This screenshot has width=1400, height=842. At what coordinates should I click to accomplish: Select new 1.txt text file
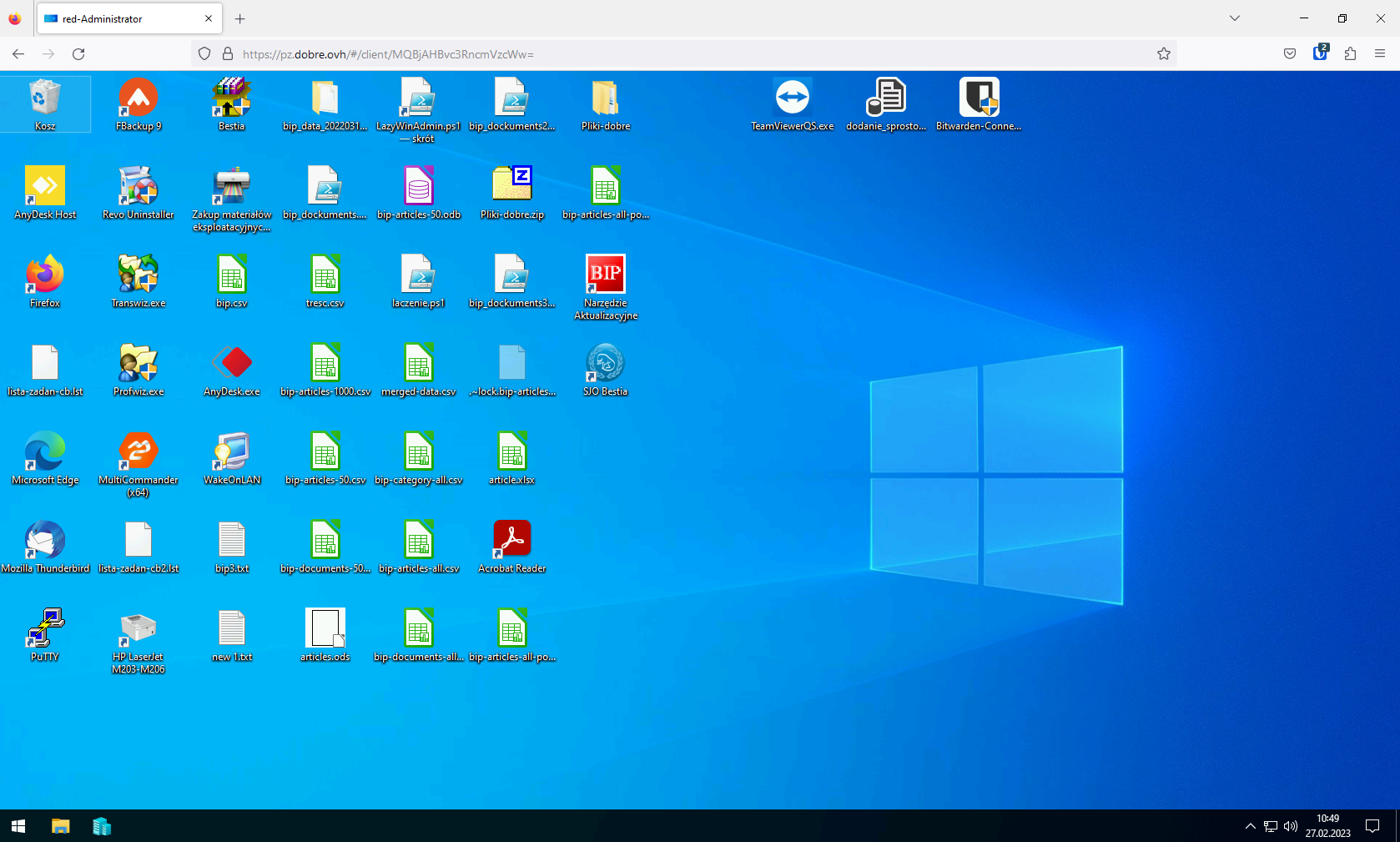232,635
